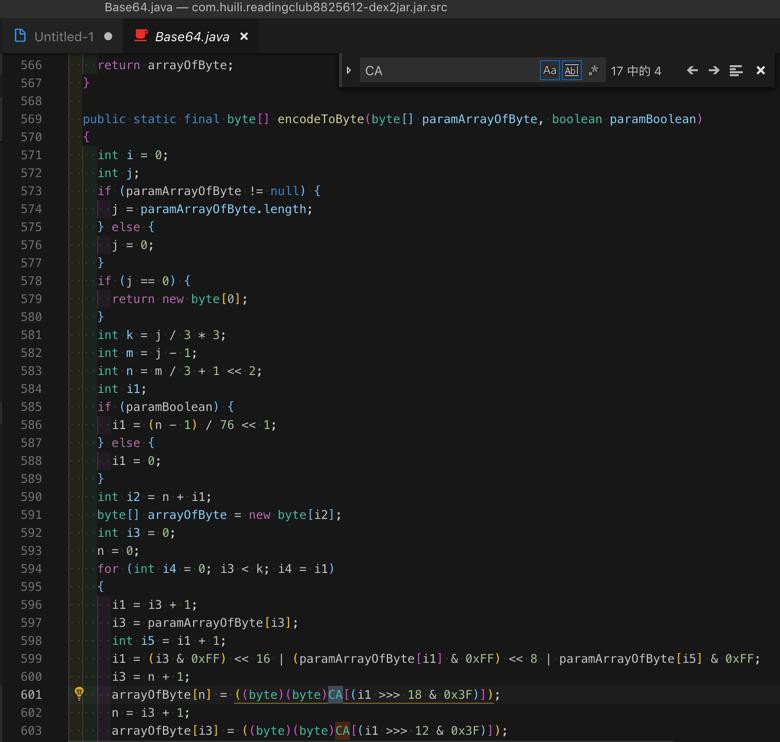
Task: Select the Base64.java tab
Action: [x=191, y=36]
